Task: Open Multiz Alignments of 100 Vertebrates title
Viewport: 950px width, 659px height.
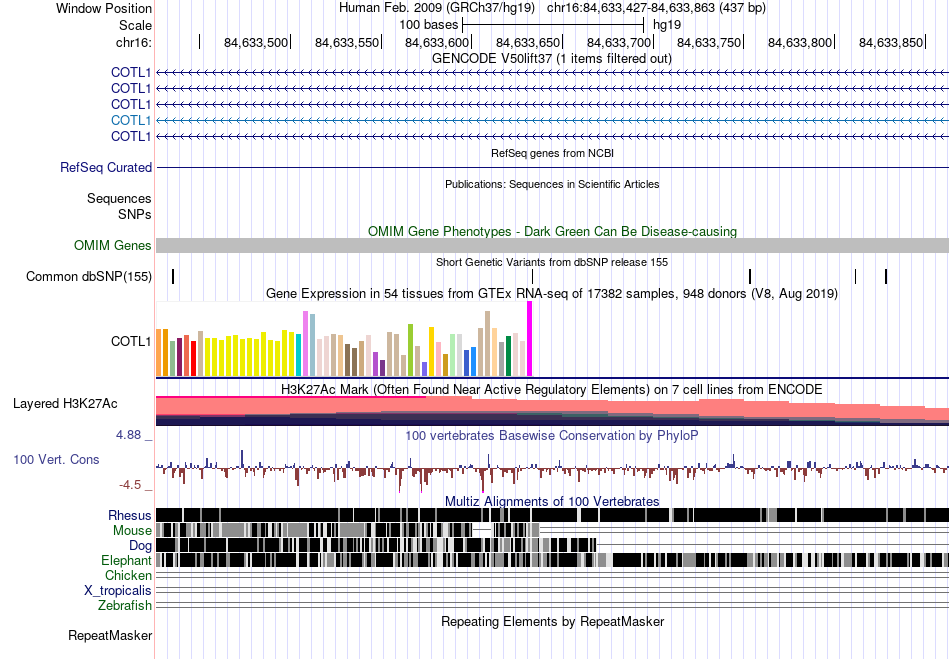Action: [x=552, y=502]
